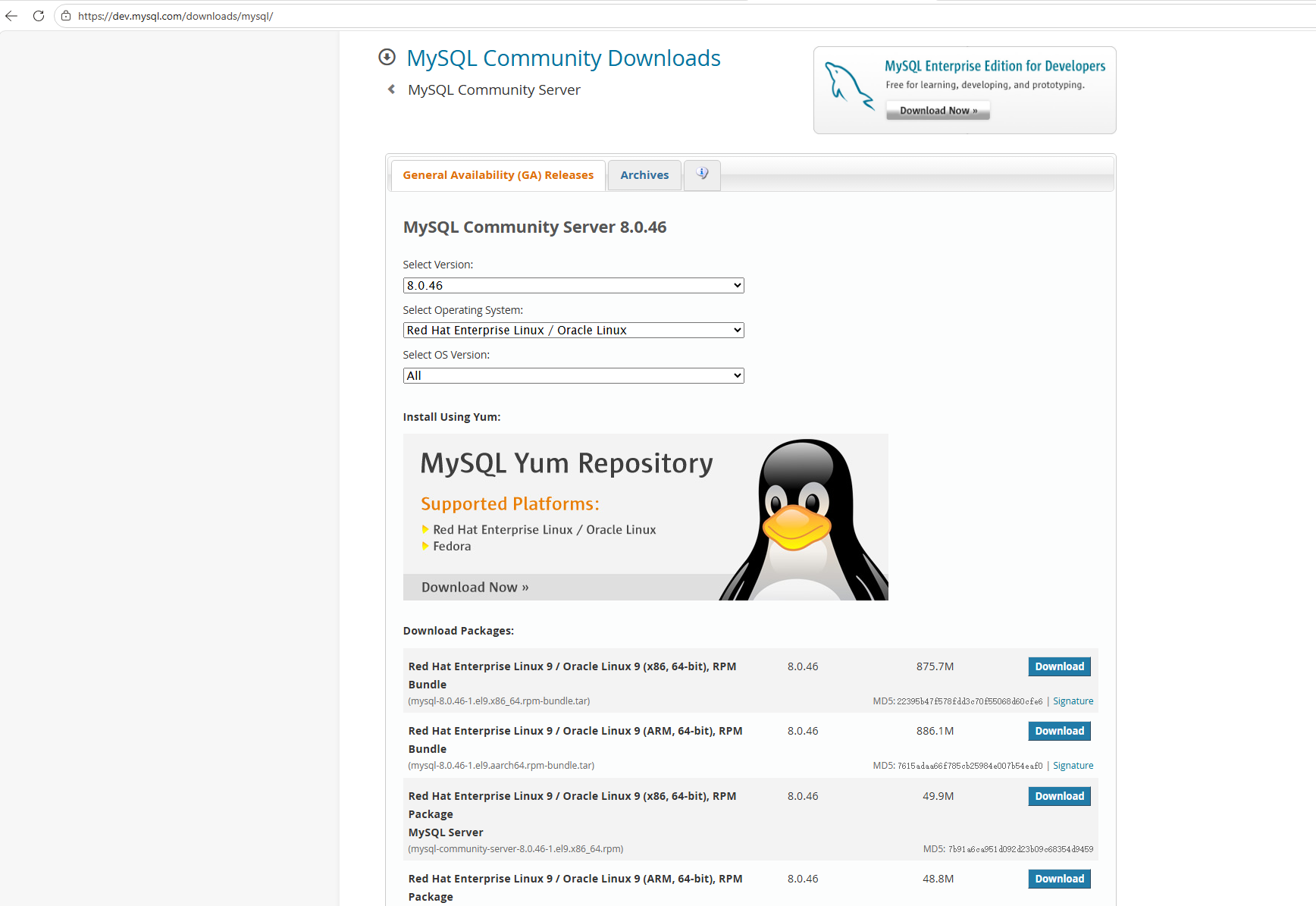Screen dimensions: 1316x906
Task: Download the x86 64-bit RPM Bundle (875.7M)
Action: [1059, 666]
